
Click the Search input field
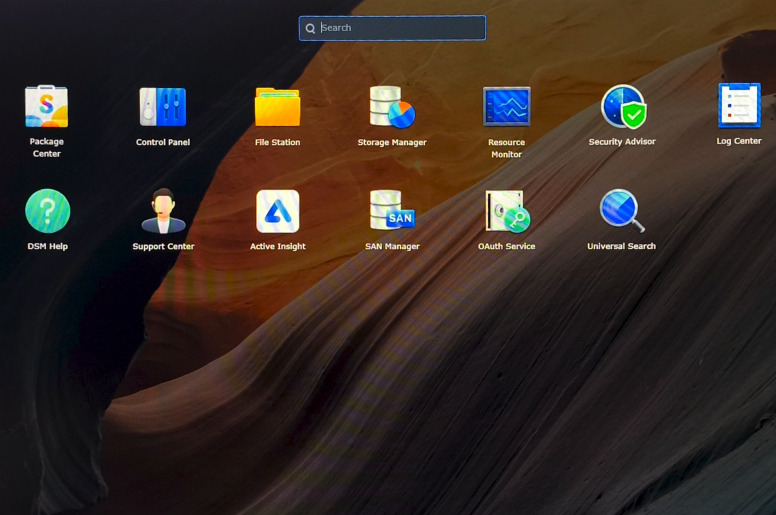(x=392, y=28)
